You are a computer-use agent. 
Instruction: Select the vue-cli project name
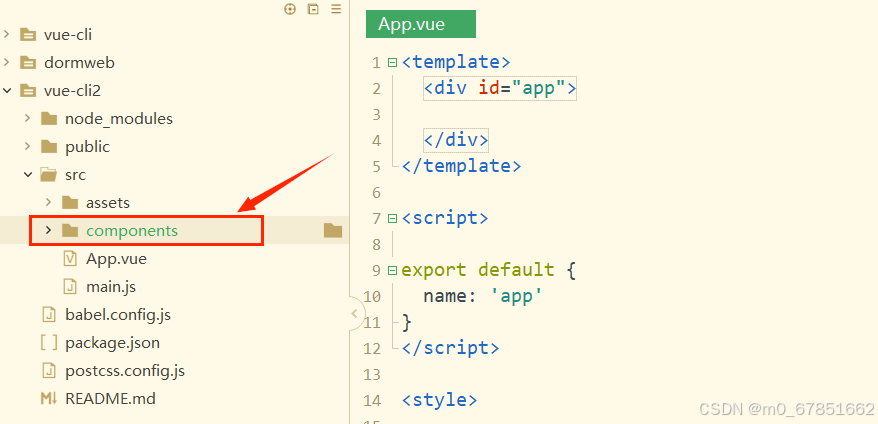click(x=68, y=35)
